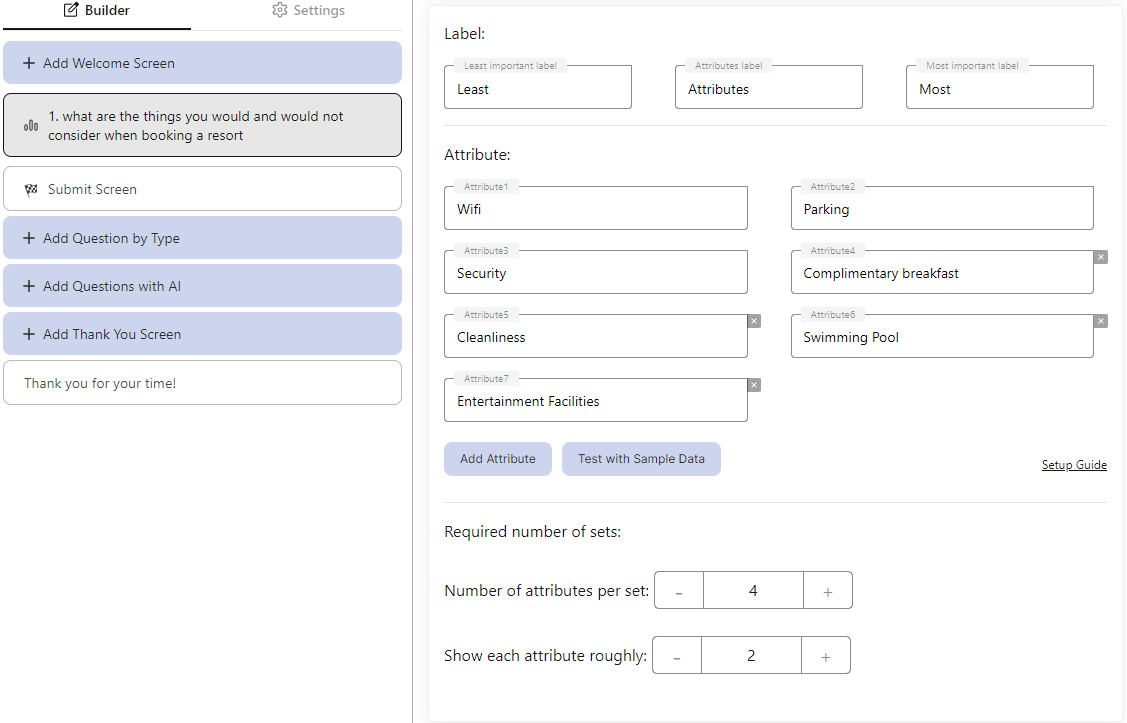Decrease number of attributes per set
This screenshot has width=1127, height=723.
pyautogui.click(x=679, y=591)
